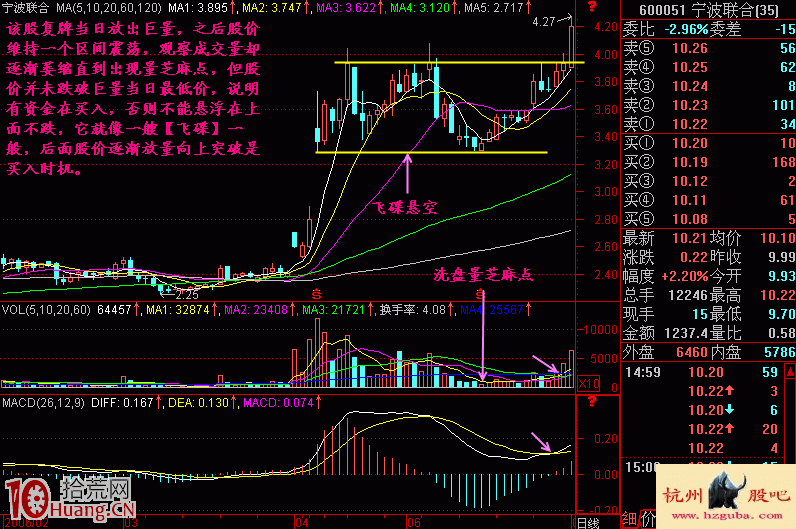Image resolution: width=796 pixels, height=529 pixels.
Task: Click the 幅度 +2.20% percent value
Action: tap(684, 276)
